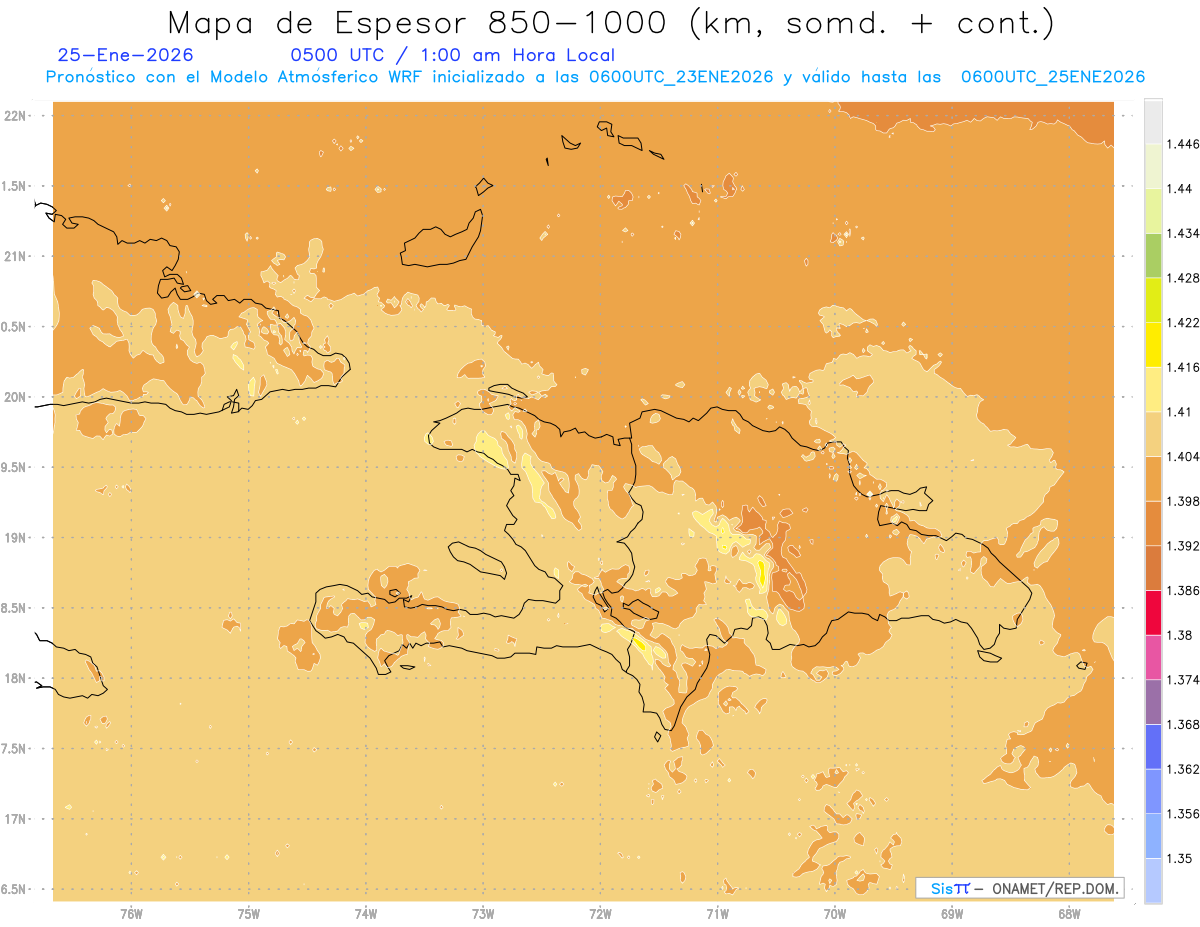Click the legend value '1.356'

click(x=1183, y=814)
